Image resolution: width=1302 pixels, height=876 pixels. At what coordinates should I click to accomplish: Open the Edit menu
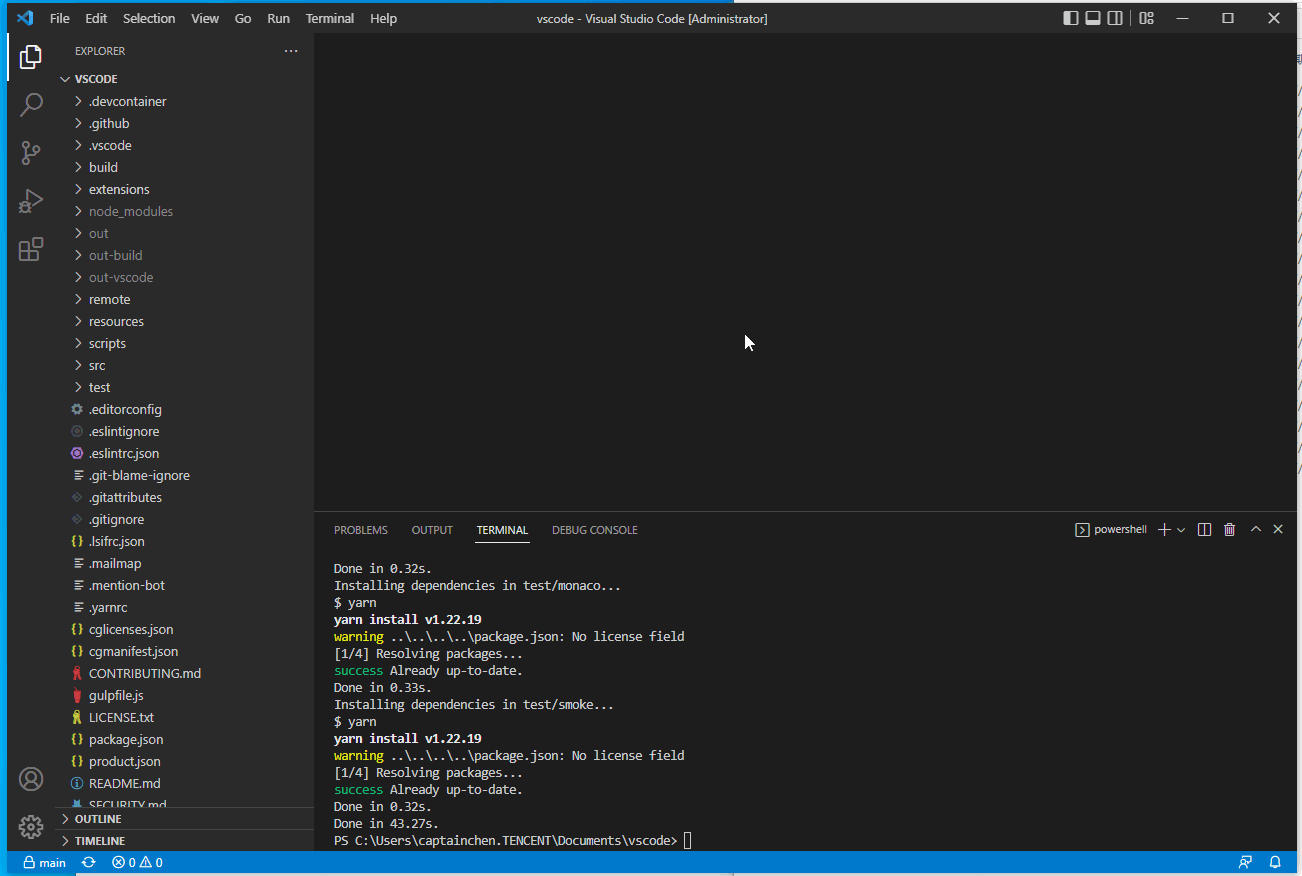coord(96,19)
